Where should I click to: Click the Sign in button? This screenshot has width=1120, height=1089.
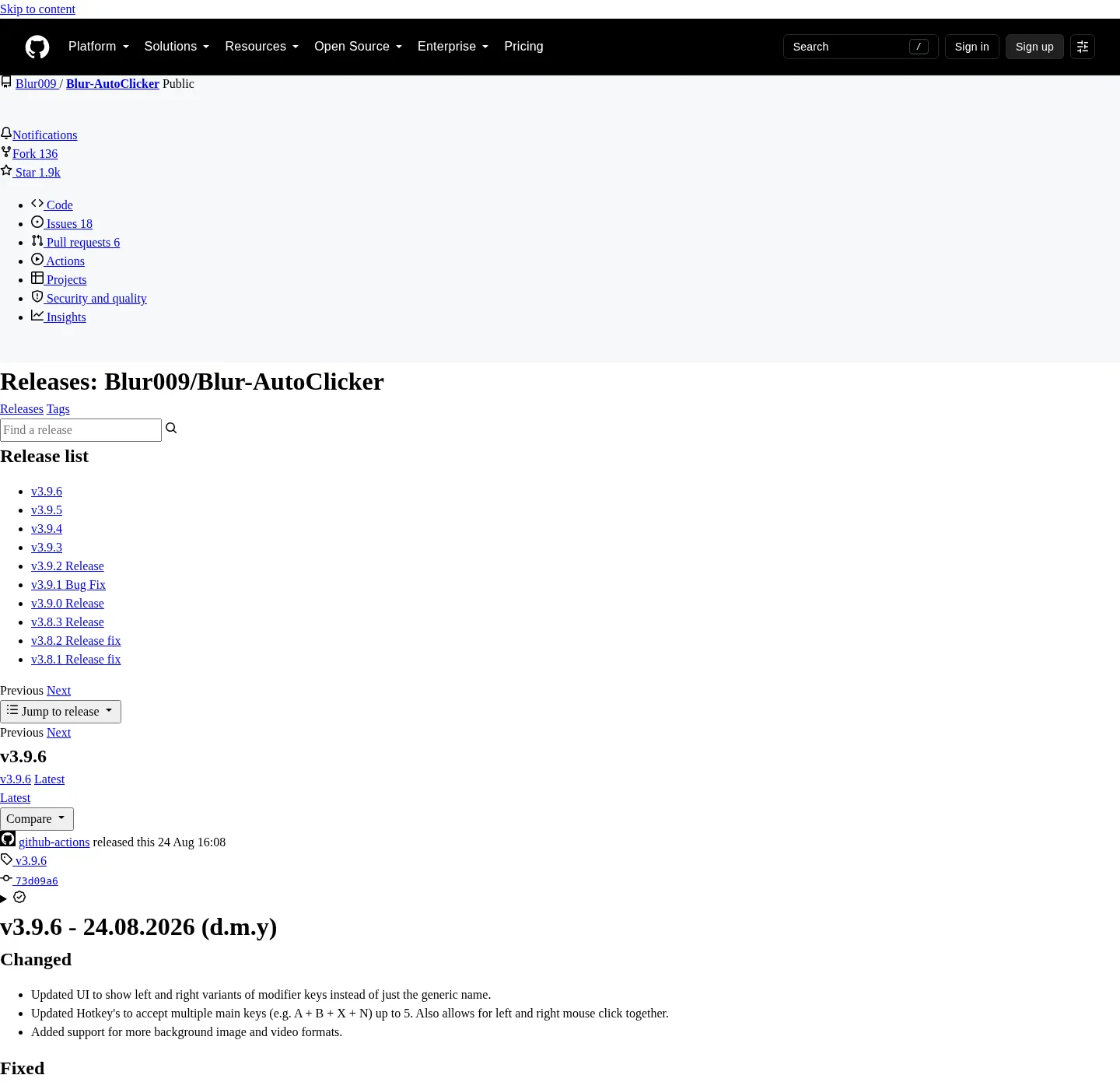tap(971, 47)
